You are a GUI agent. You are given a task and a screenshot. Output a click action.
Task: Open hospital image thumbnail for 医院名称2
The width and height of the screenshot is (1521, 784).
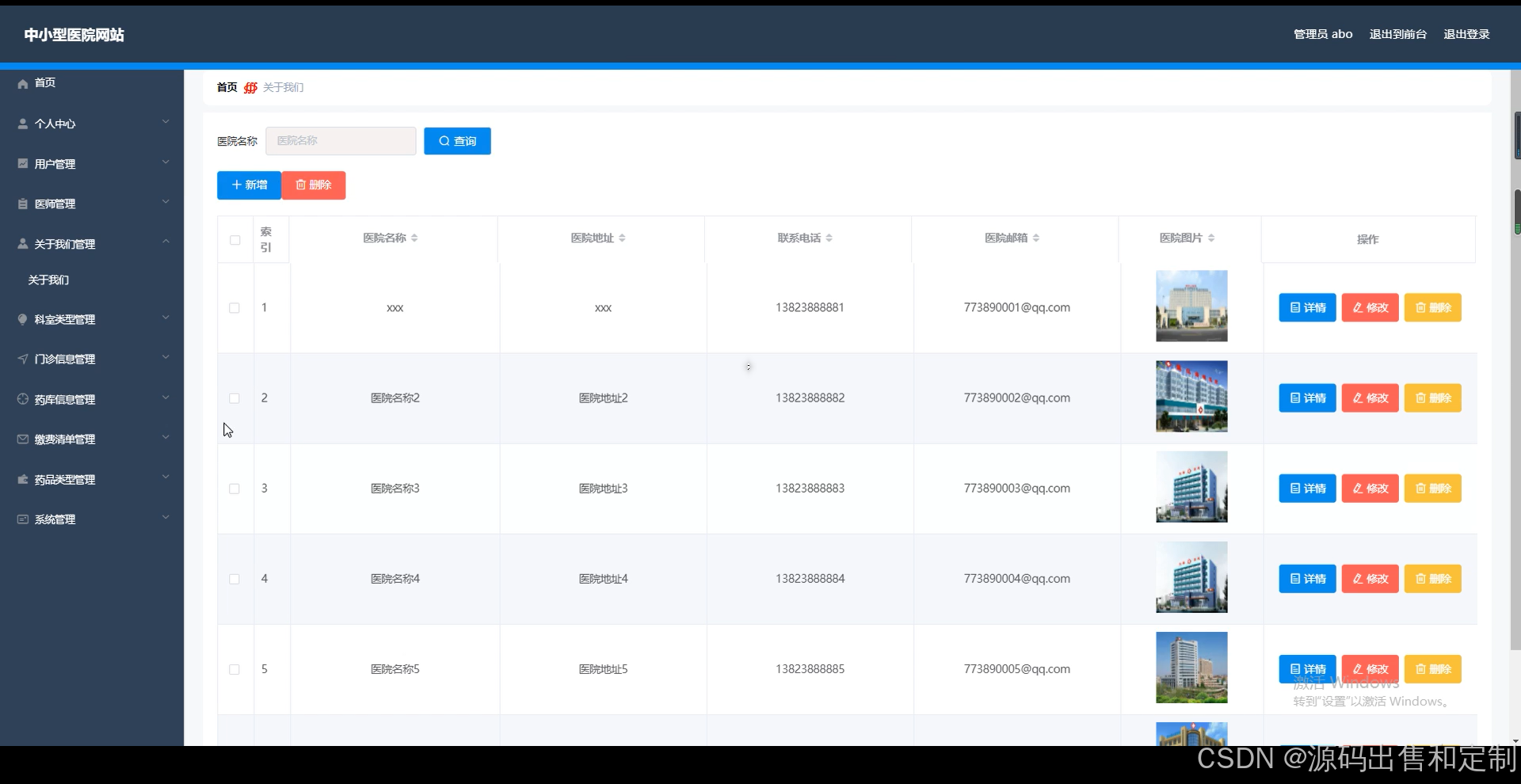coord(1191,397)
